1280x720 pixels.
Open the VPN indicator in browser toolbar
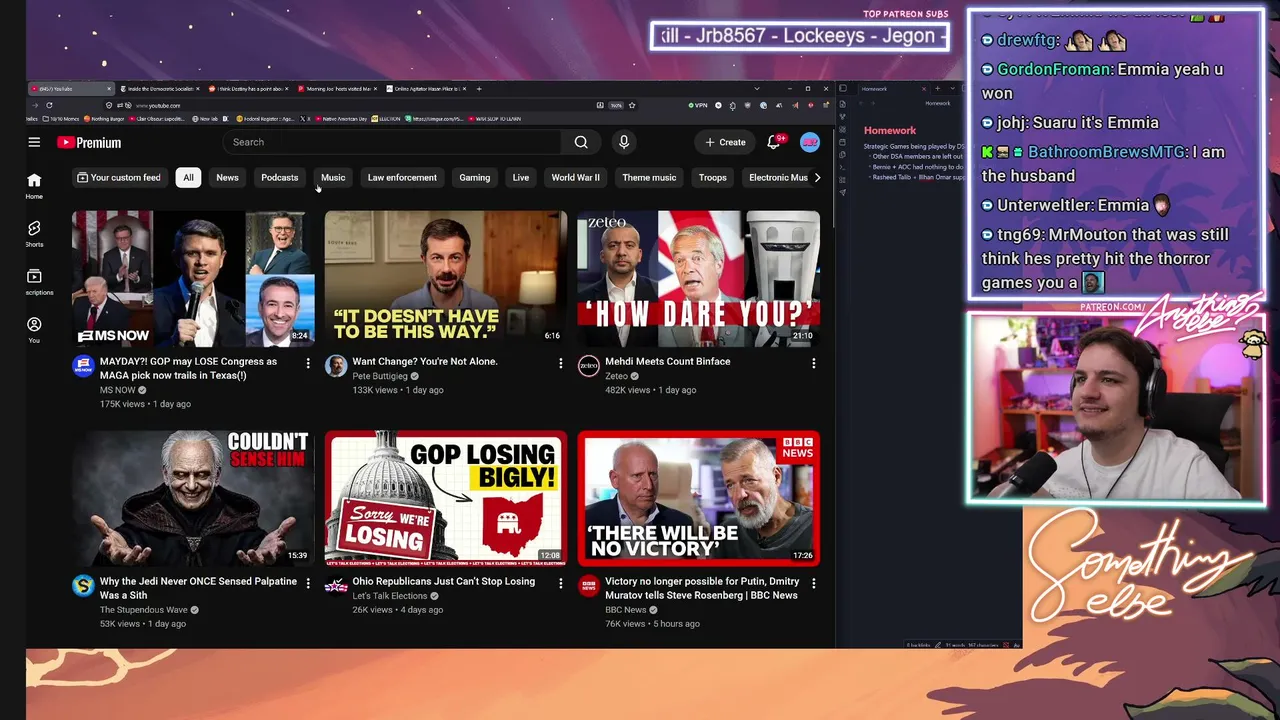697,105
